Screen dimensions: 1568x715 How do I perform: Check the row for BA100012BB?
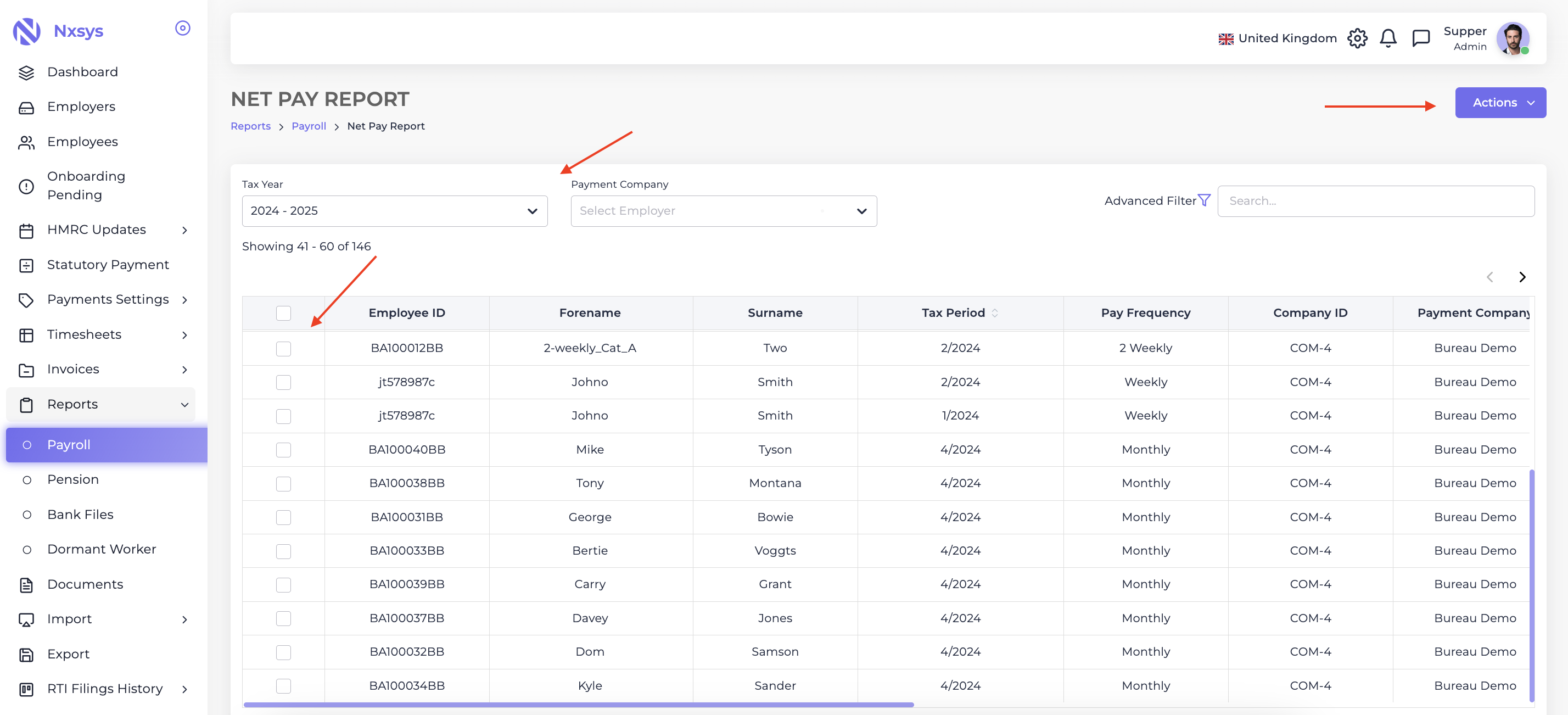283,348
